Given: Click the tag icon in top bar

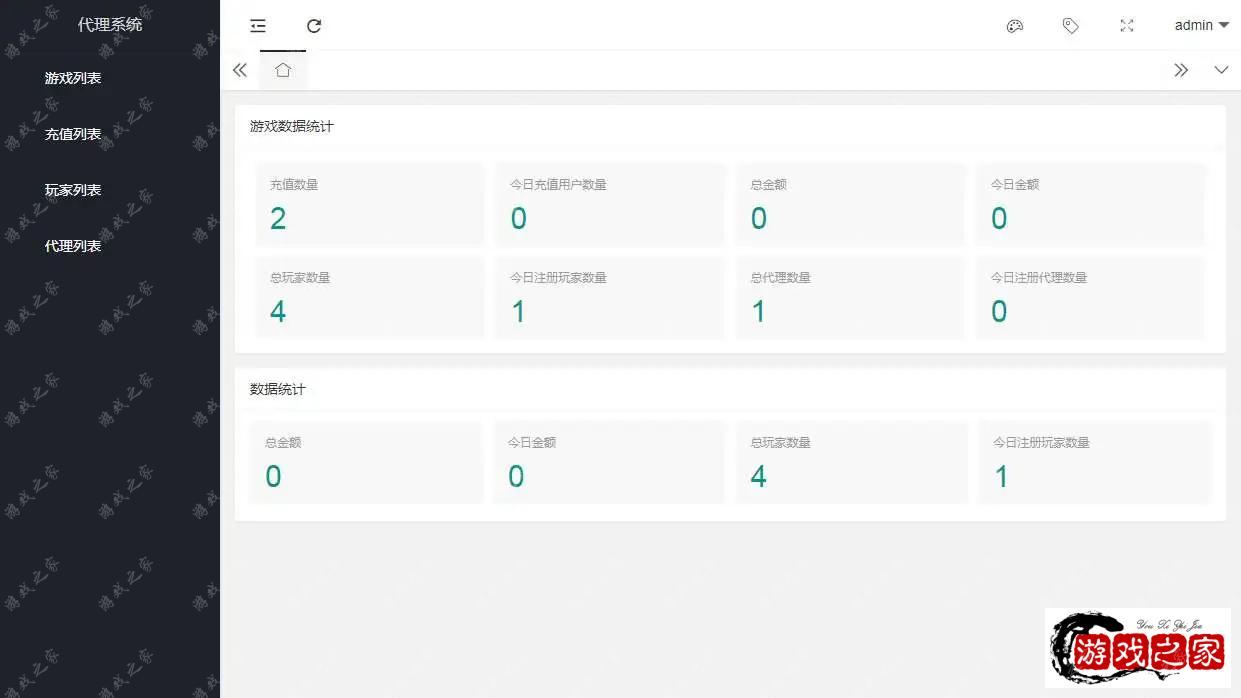Looking at the screenshot, I should coord(1070,26).
